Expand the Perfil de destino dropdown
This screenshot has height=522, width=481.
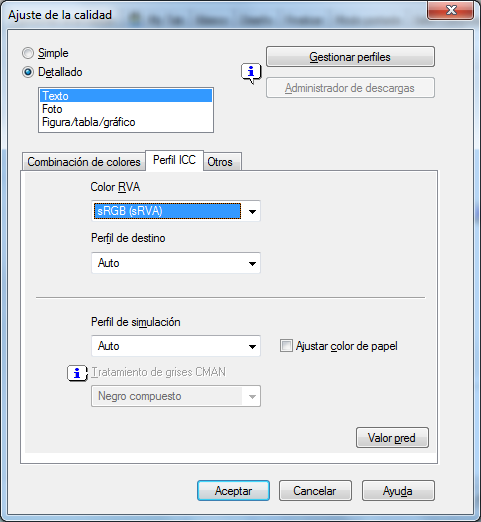176,263
